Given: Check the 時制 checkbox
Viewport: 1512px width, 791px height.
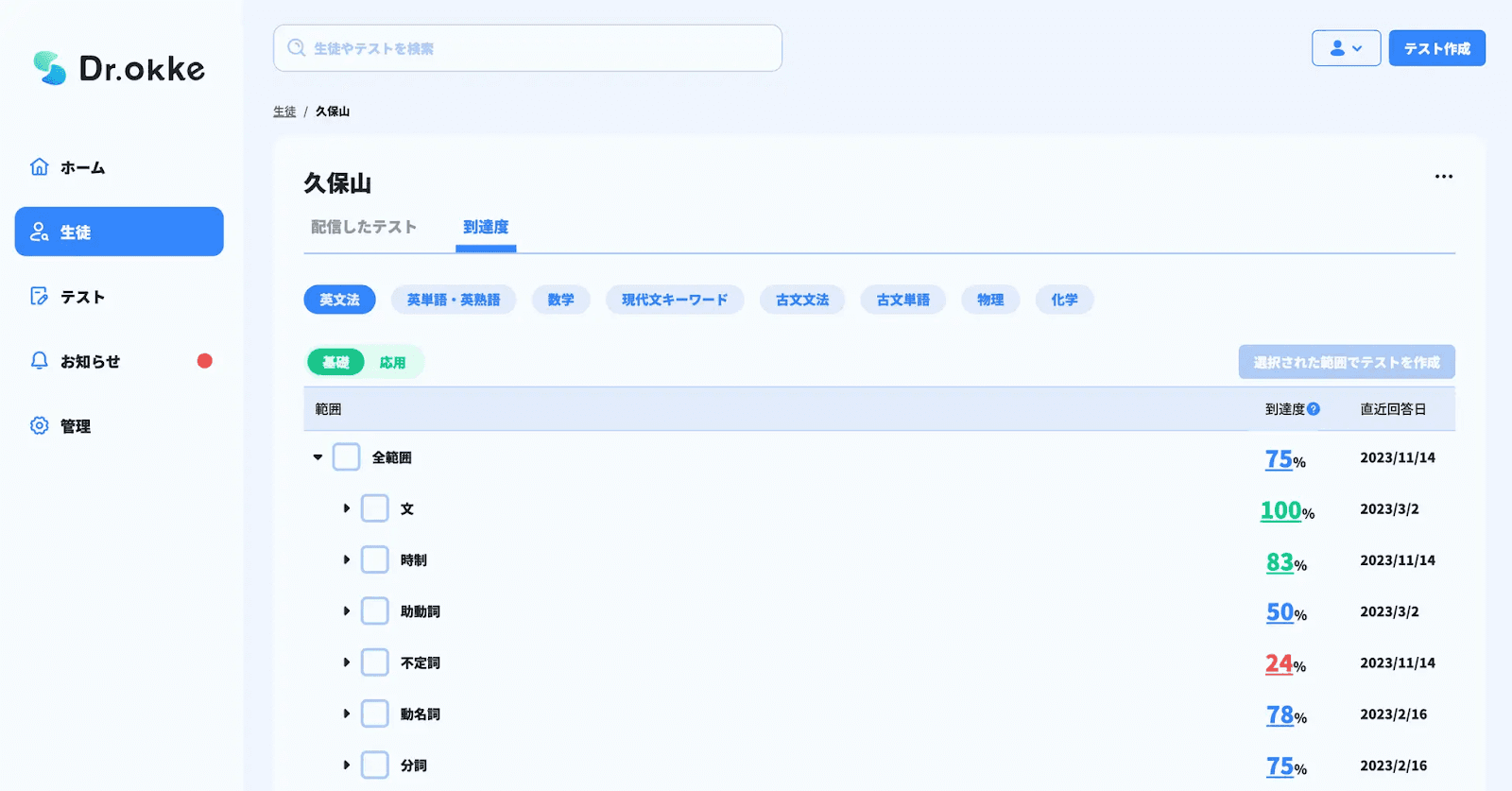Looking at the screenshot, I should (x=375, y=559).
